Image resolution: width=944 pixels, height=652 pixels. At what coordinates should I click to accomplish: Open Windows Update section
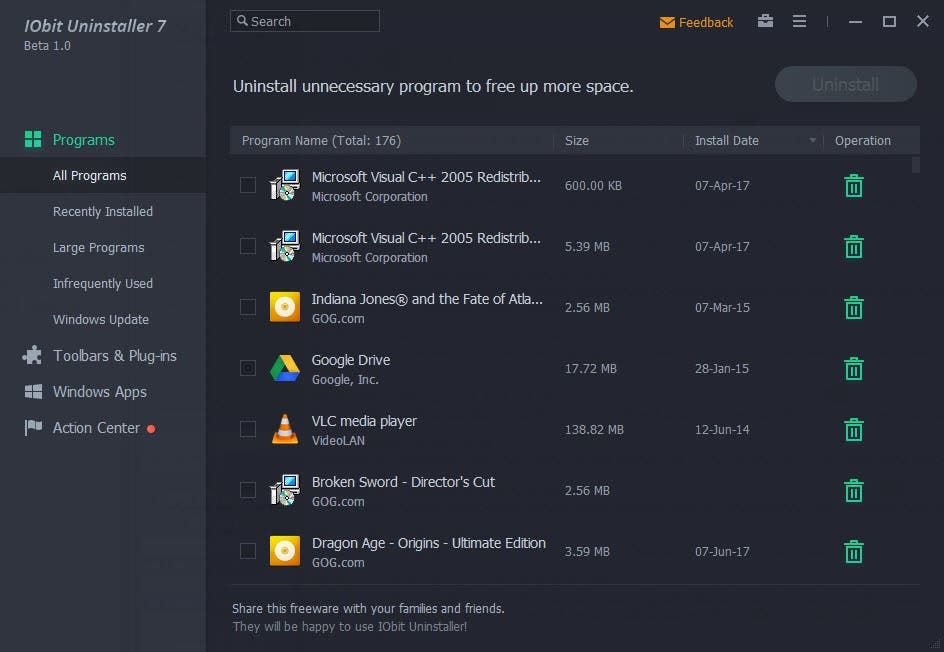click(x=103, y=319)
